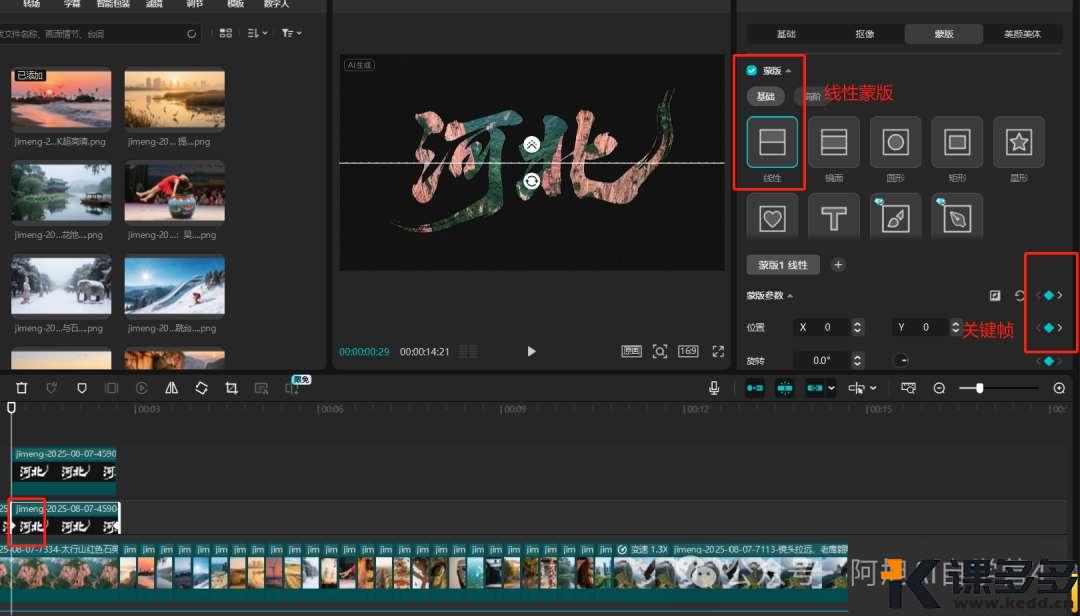
Task: Enter fullscreen preview with the expand icon
Action: [718, 351]
